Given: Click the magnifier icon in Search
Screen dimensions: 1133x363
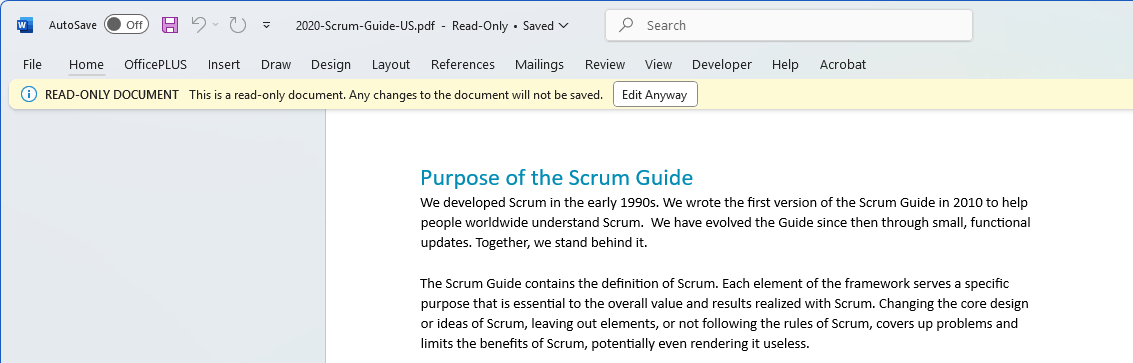Looking at the screenshot, I should [x=626, y=25].
